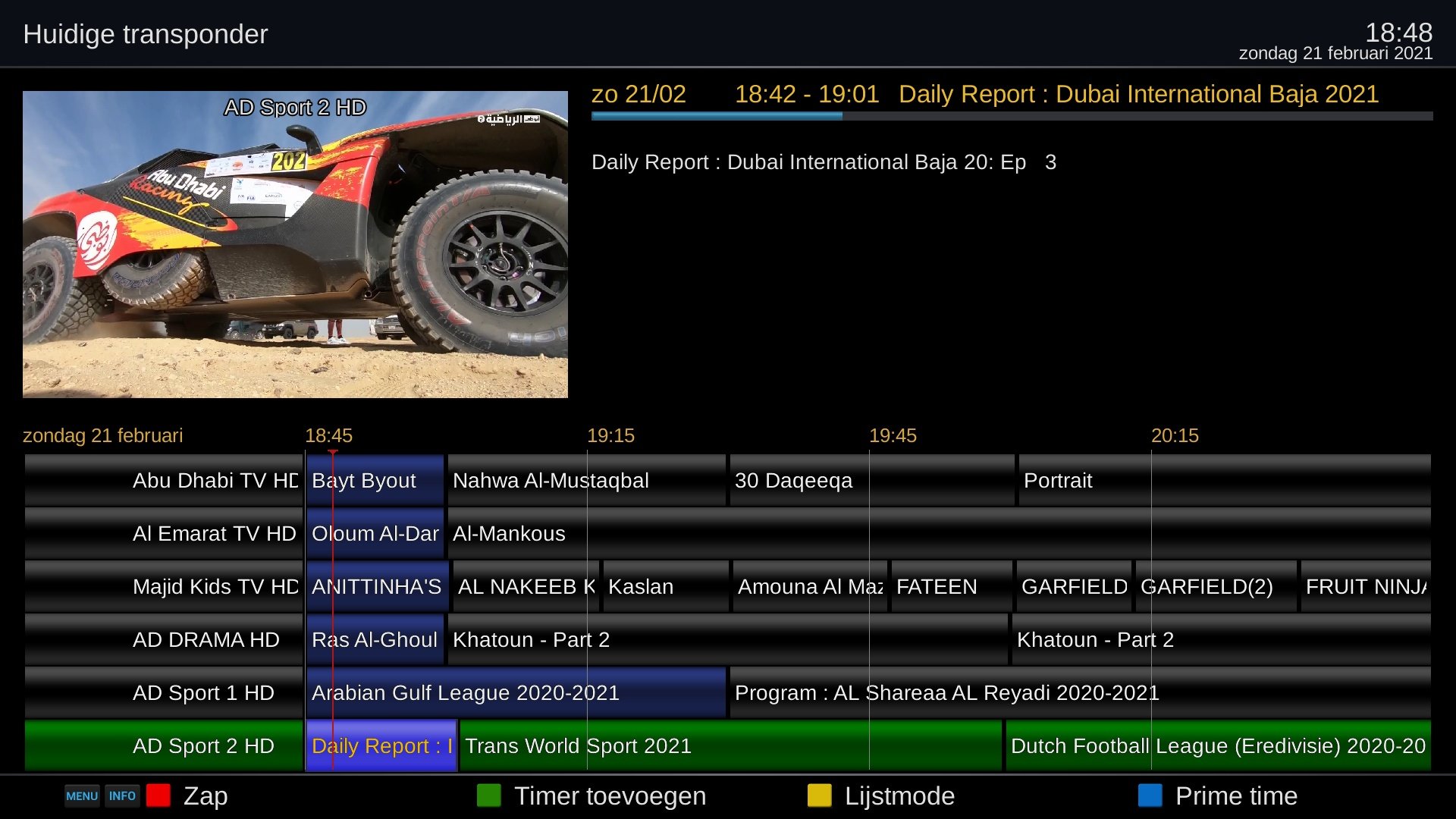Select the Trans World Sport 2021 programme
Image resolution: width=1456 pixels, height=819 pixels.
(731, 745)
